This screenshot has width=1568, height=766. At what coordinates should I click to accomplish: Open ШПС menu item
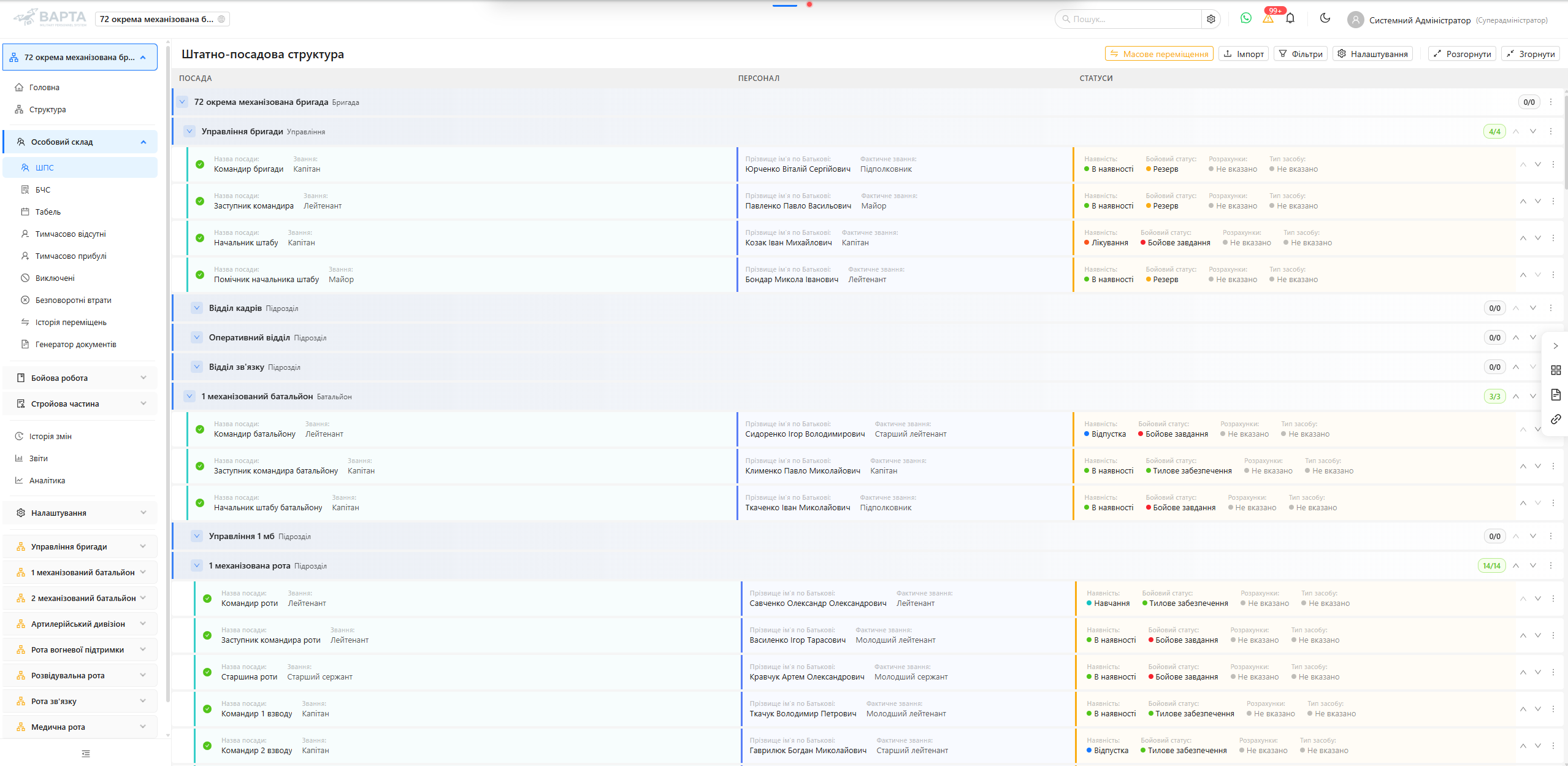(x=80, y=167)
